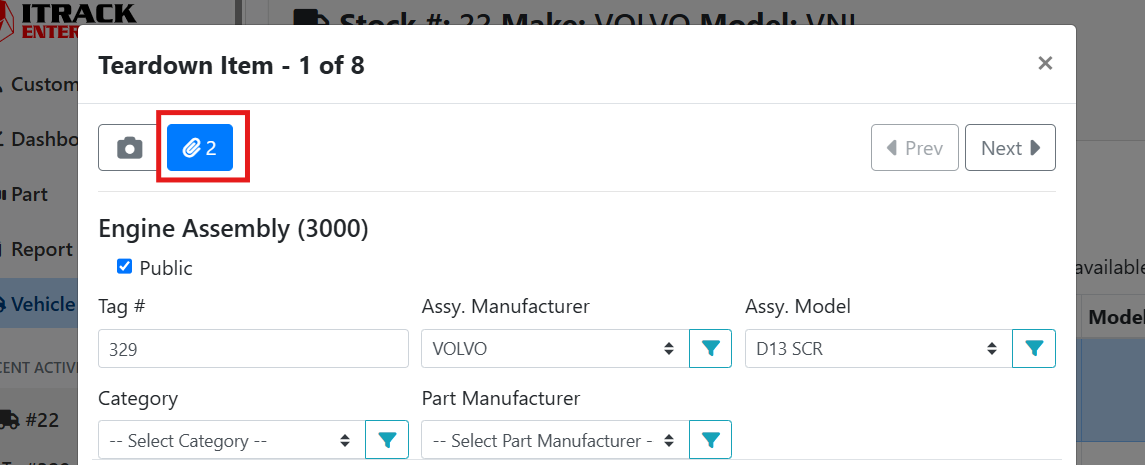Expand the Select Category dropdown
The image size is (1145, 465).
click(231, 440)
